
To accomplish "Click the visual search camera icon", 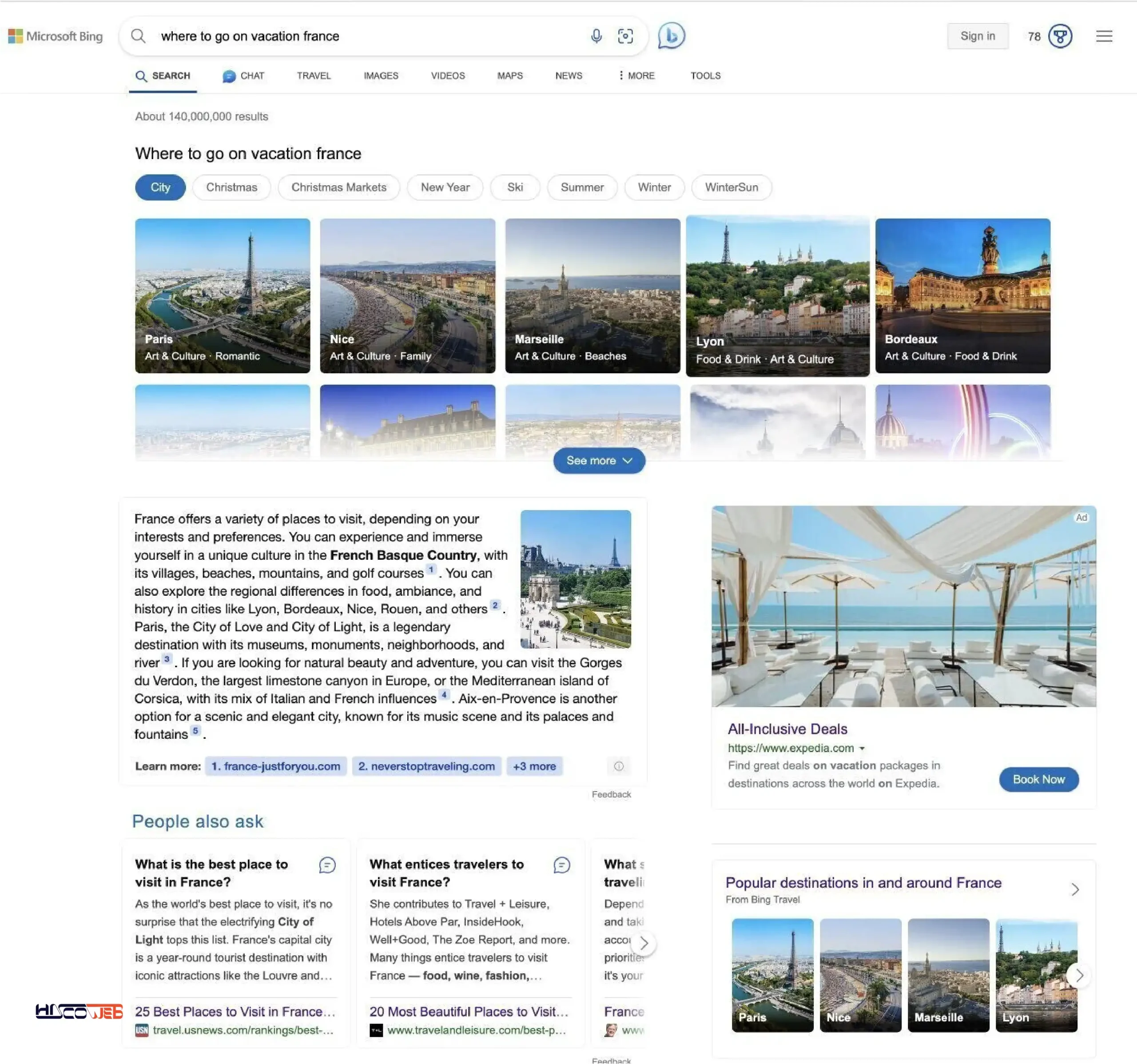I will (625, 35).
